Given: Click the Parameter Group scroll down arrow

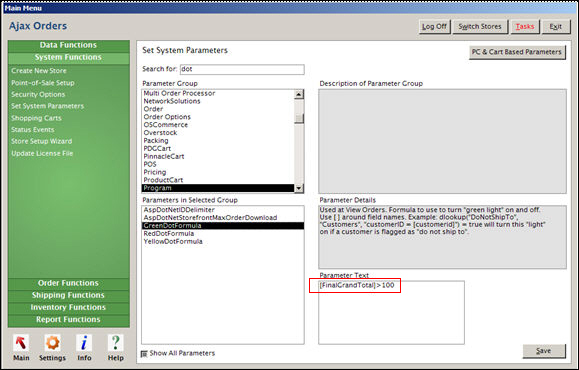Looking at the screenshot, I should (x=299, y=188).
